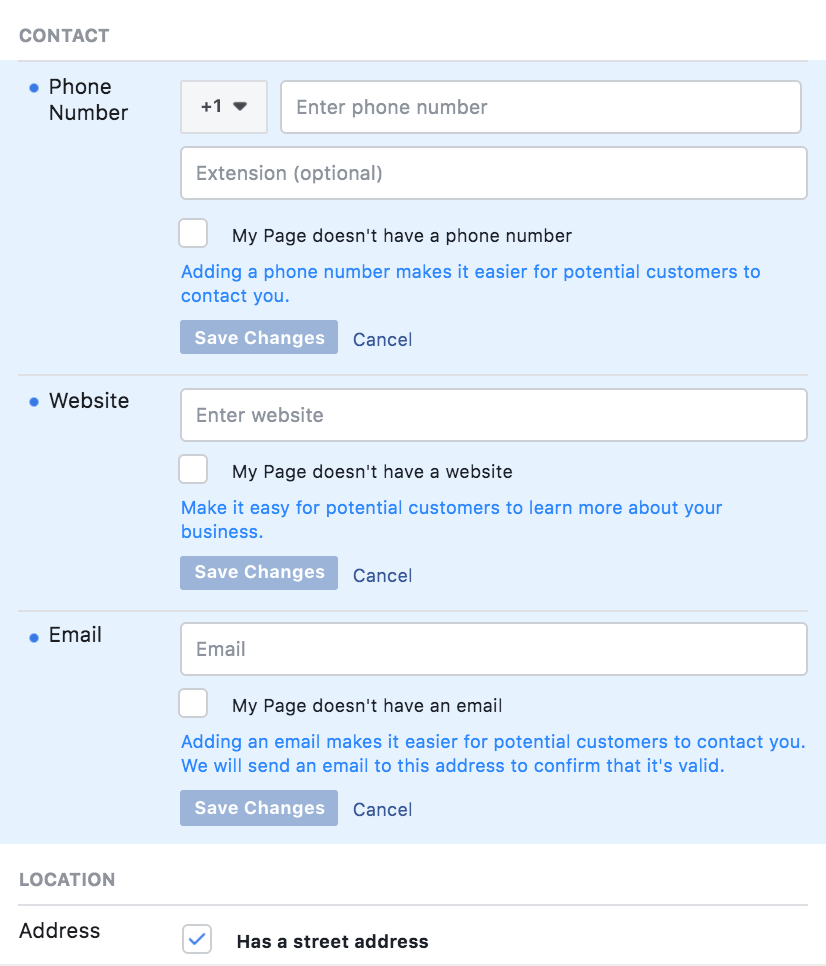Cancel the phone number edit
This screenshot has width=826, height=966.
tap(382, 339)
